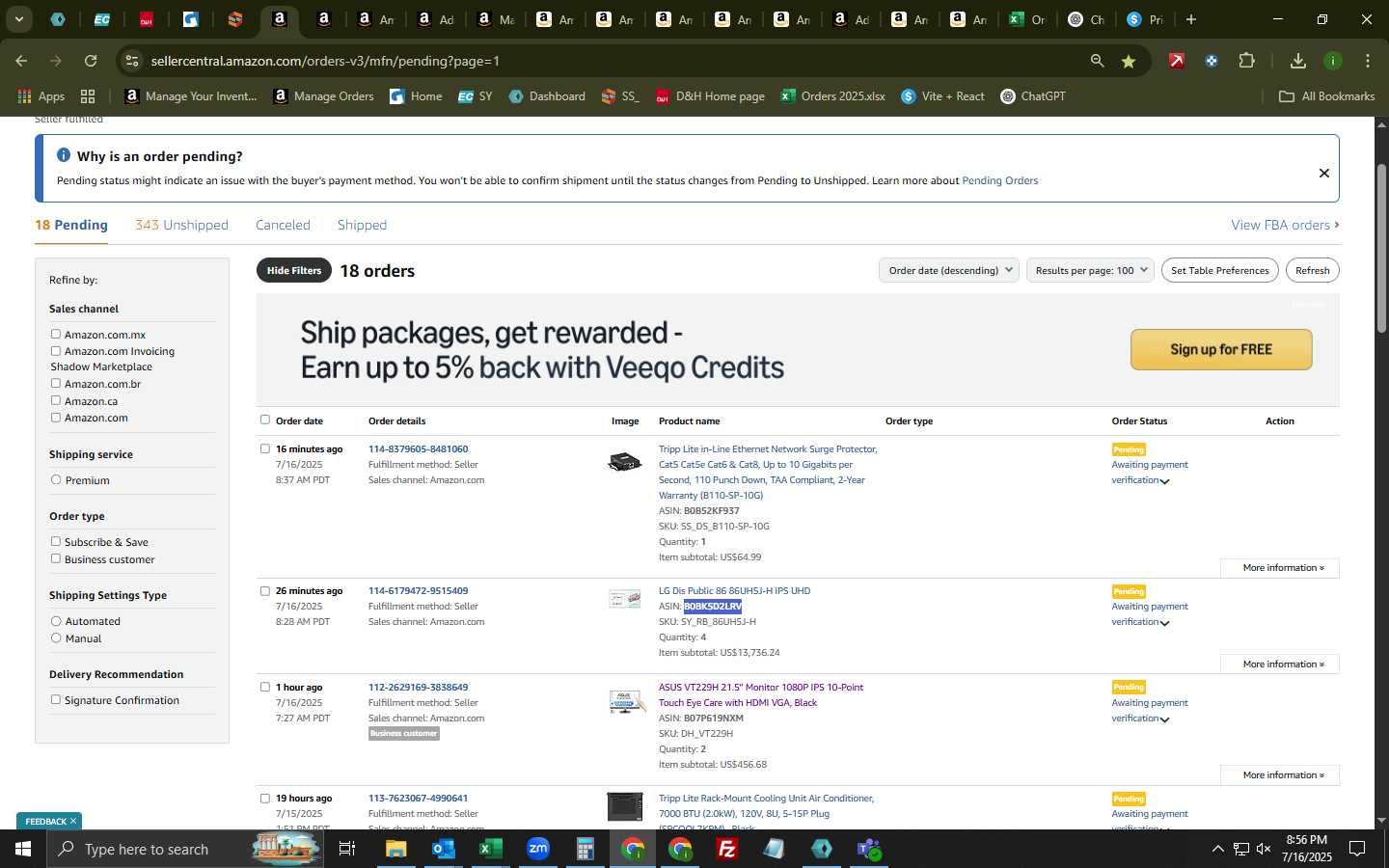Open Outlook from the taskbar
Viewport: 1389px width, 868px height.
tap(443, 849)
